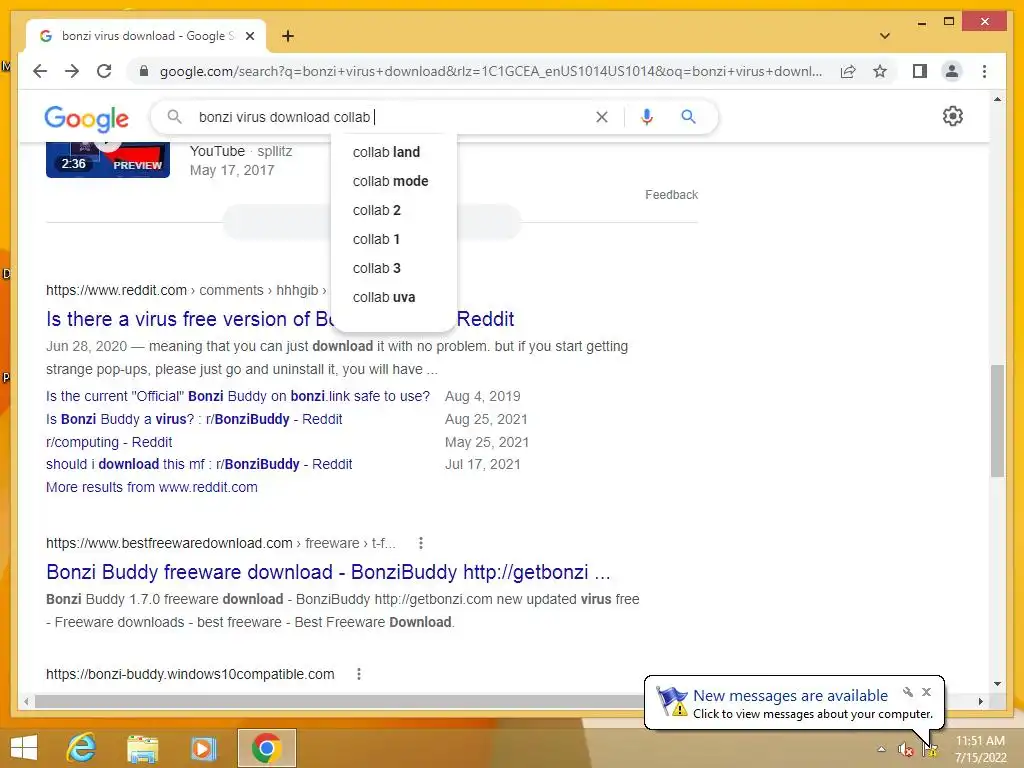The width and height of the screenshot is (1024, 768).
Task: Open the Chrome profile menu
Action: (x=952, y=71)
